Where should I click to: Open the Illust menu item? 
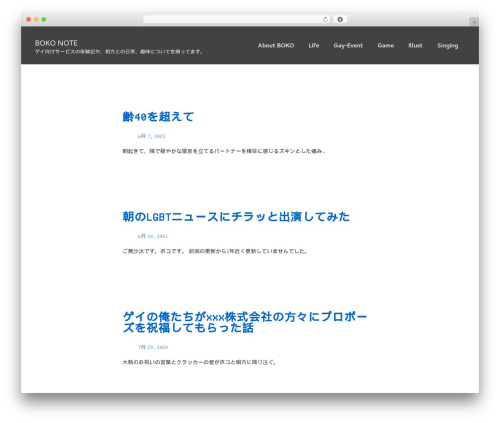pyautogui.click(x=415, y=45)
